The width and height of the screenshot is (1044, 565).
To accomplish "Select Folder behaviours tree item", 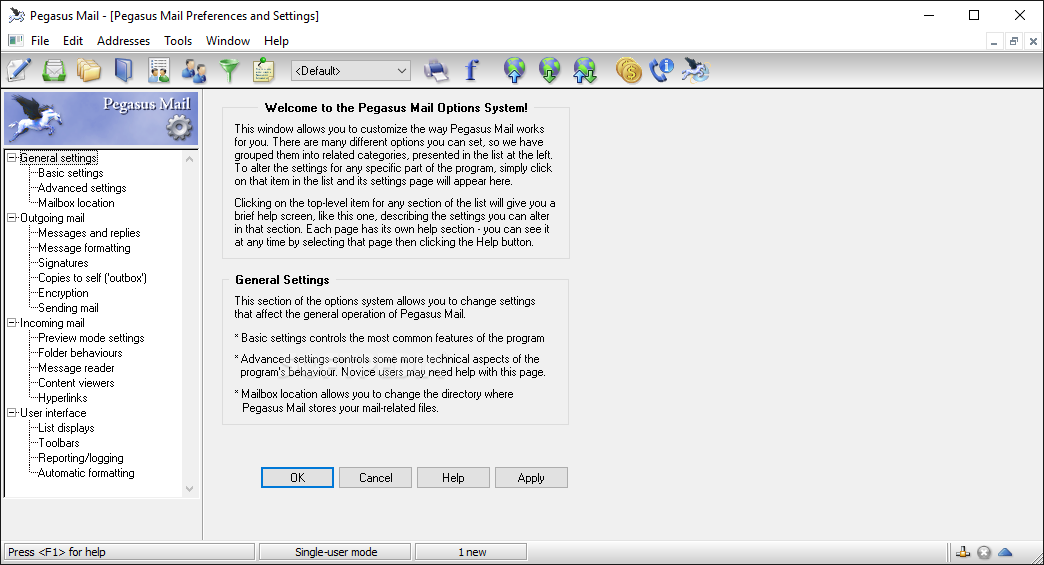I will 80,353.
